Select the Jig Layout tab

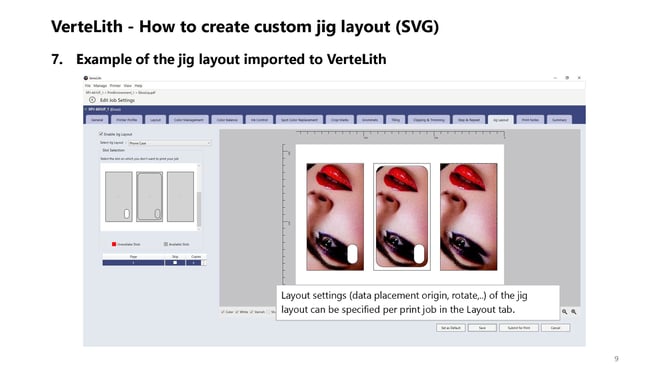[501, 120]
